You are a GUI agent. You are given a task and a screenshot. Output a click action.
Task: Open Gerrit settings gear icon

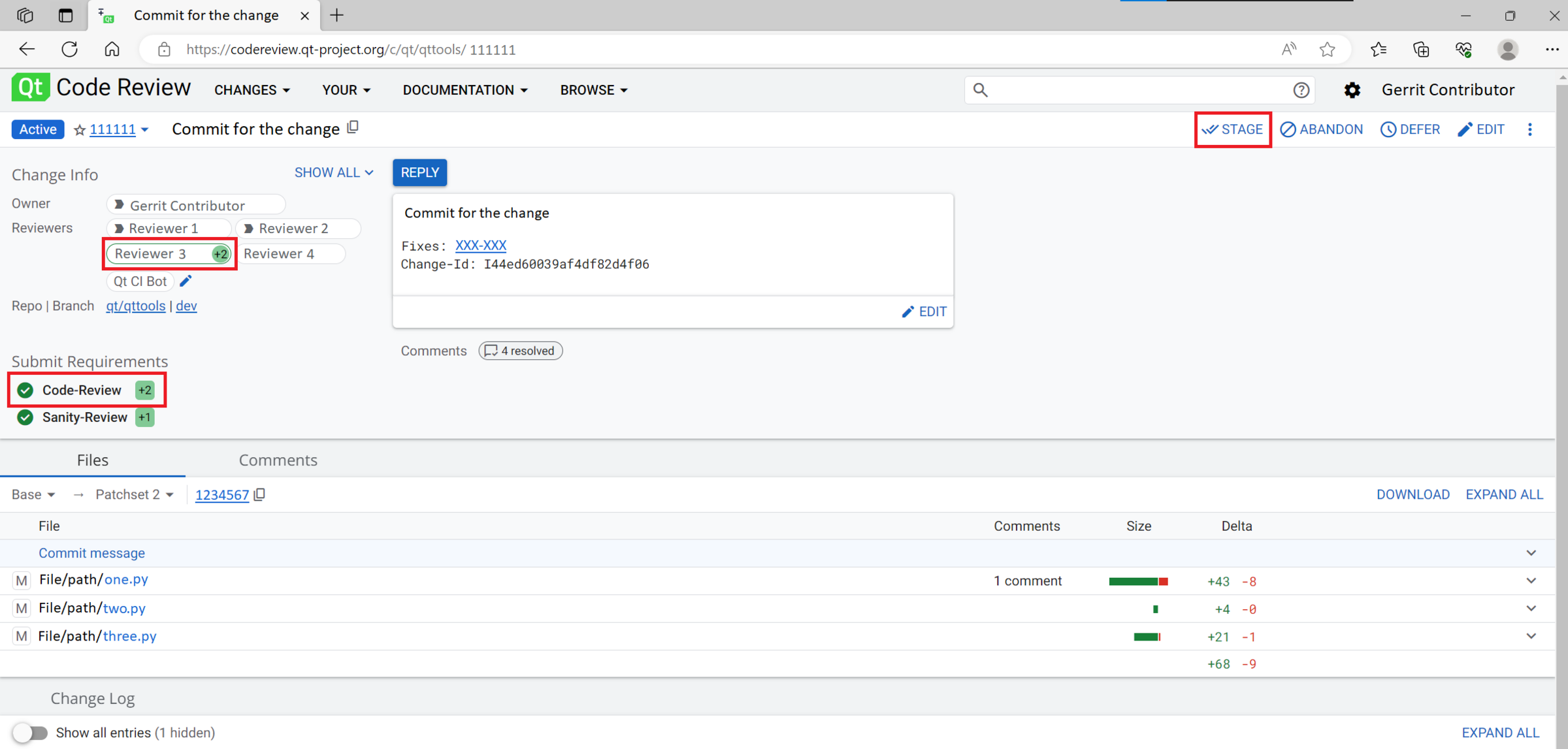coord(1352,90)
